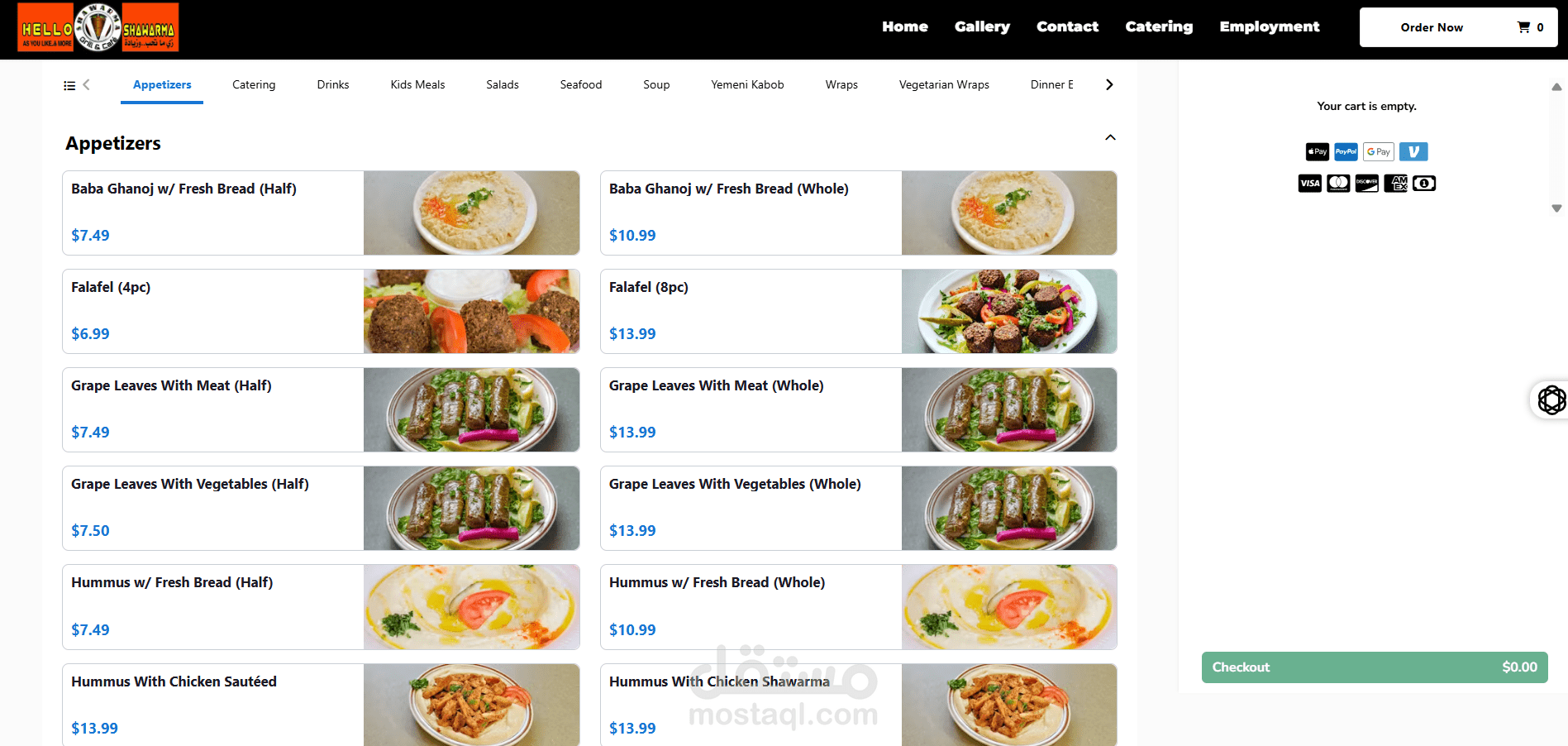
Task: Switch to the Drinks tab
Action: [333, 84]
